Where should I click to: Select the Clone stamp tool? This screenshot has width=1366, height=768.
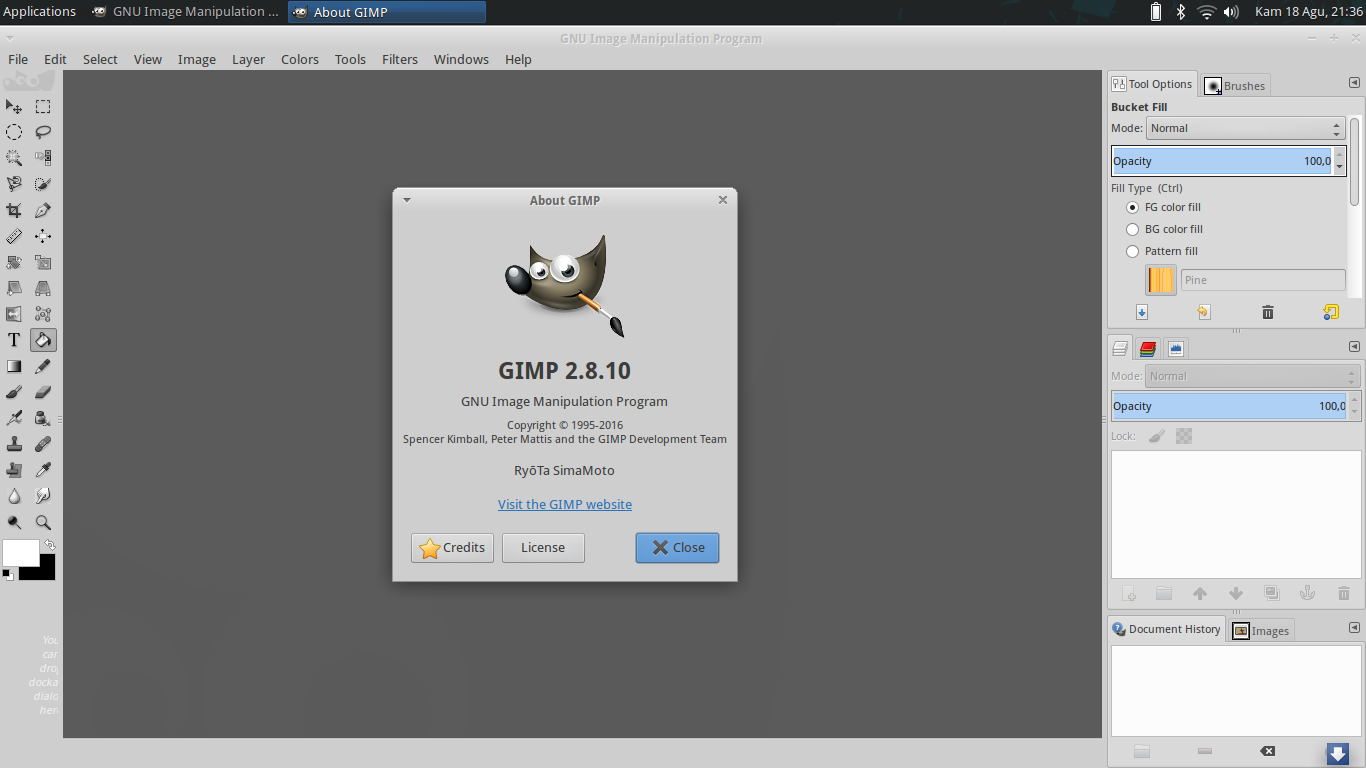click(x=14, y=444)
